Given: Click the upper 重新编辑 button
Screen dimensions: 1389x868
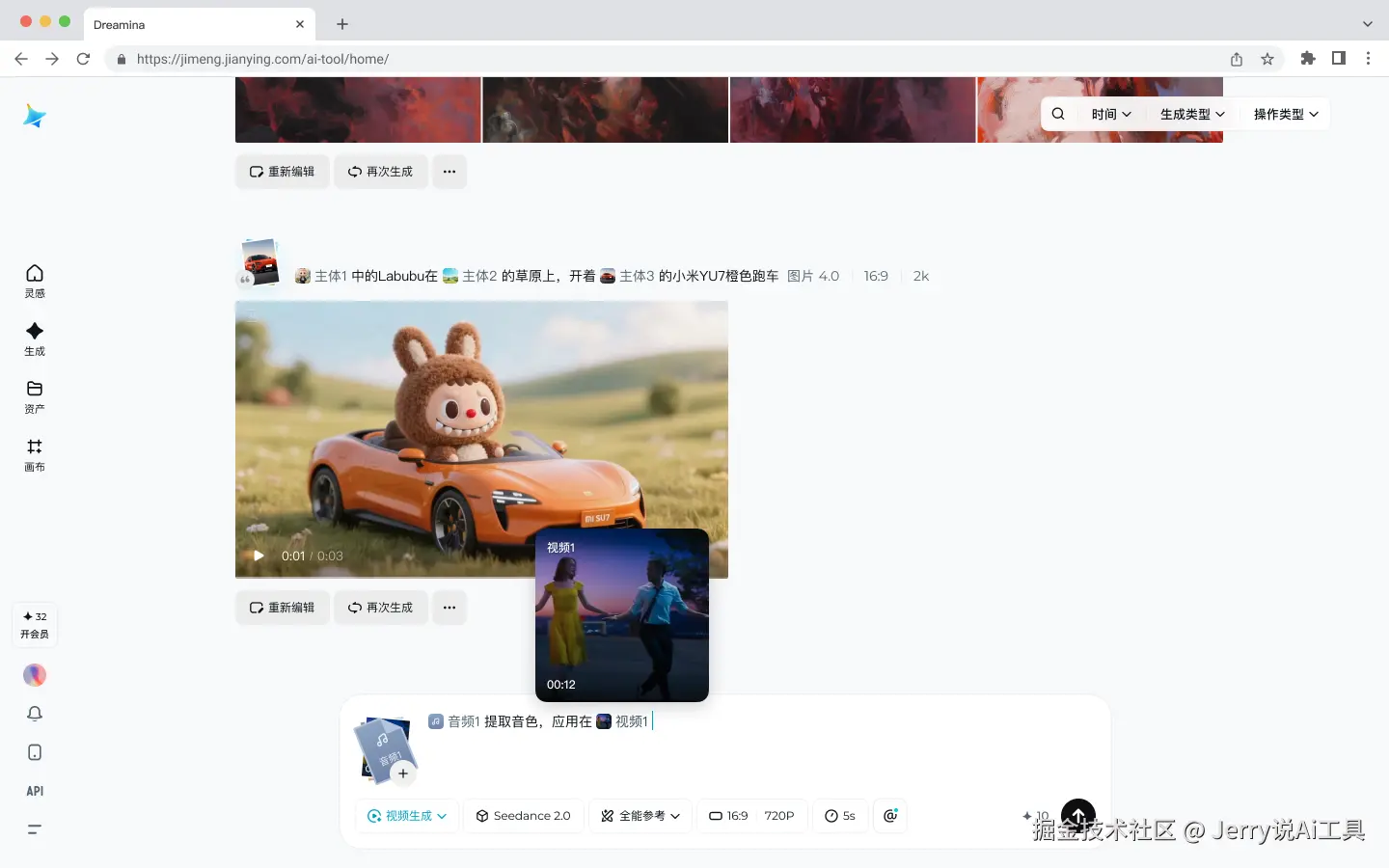Looking at the screenshot, I should coord(283,172).
